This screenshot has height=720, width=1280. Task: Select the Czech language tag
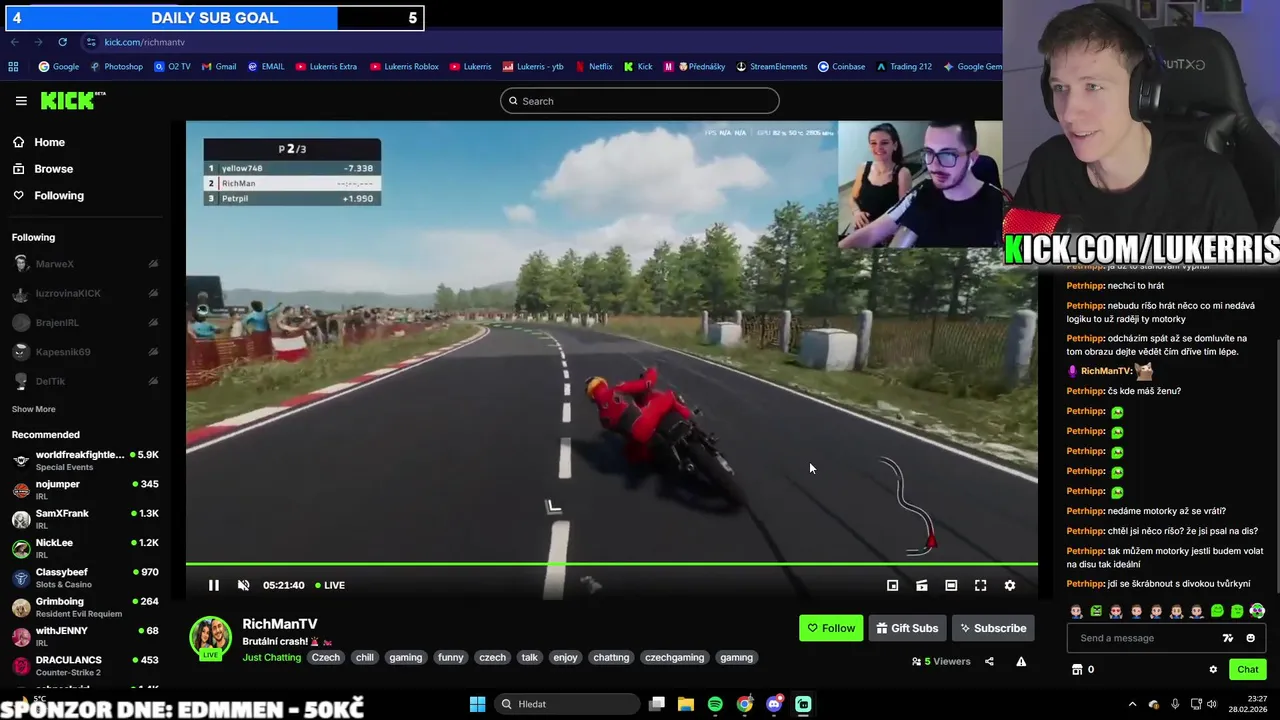325,657
